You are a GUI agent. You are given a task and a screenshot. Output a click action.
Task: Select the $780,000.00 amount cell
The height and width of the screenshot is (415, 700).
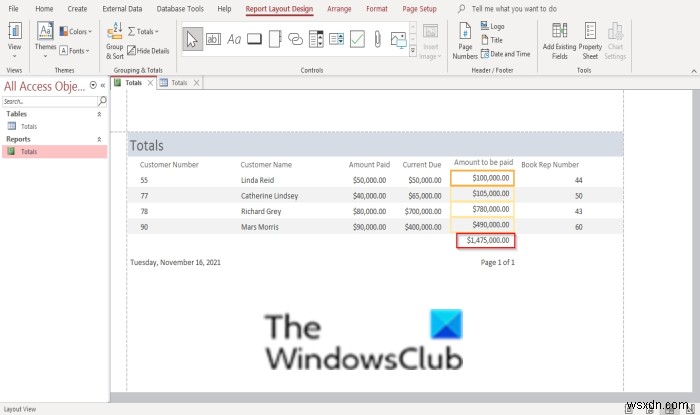tap(482, 209)
